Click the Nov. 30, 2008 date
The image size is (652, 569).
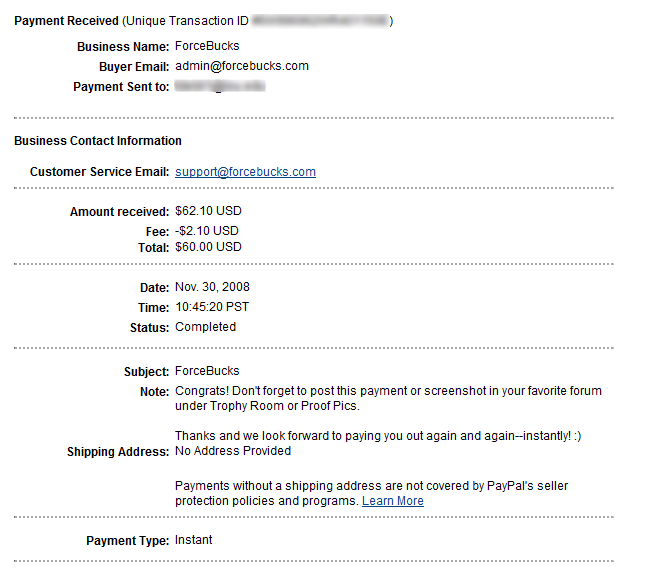(x=214, y=288)
